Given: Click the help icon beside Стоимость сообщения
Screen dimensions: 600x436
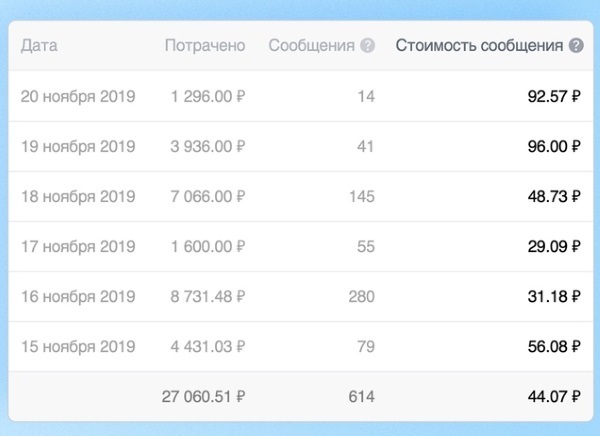Looking at the screenshot, I should pyautogui.click(x=576, y=46).
